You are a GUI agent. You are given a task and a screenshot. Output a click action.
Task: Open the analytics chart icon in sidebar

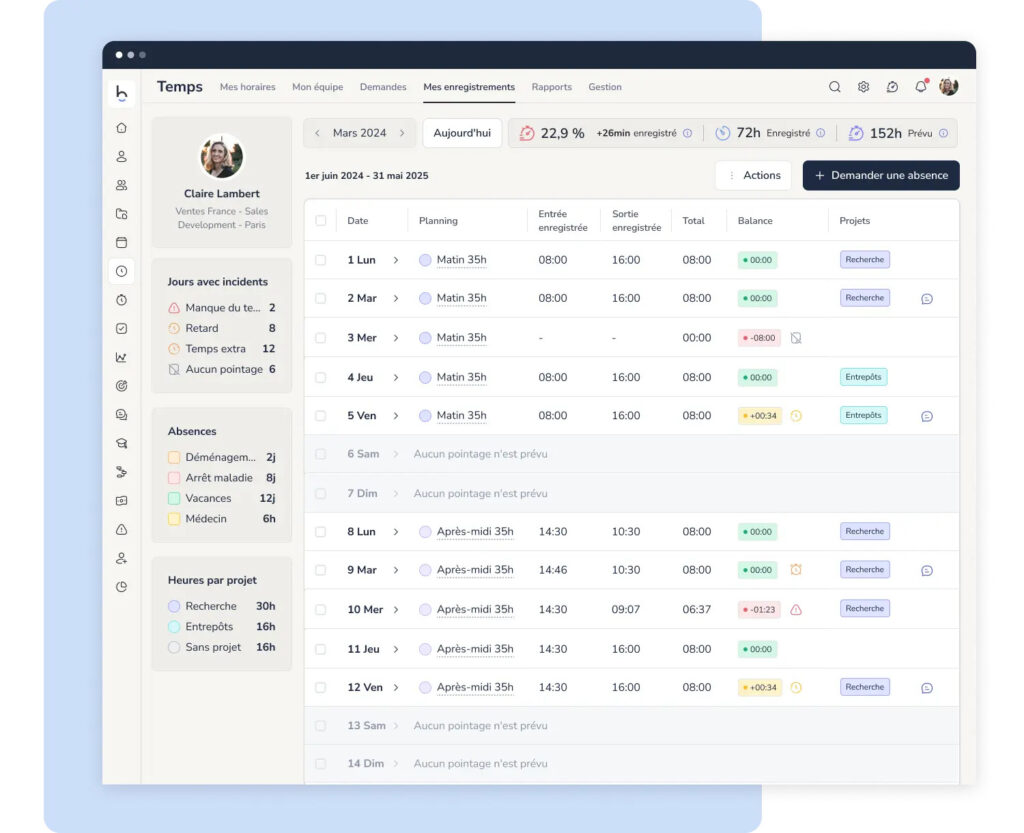tap(121, 357)
